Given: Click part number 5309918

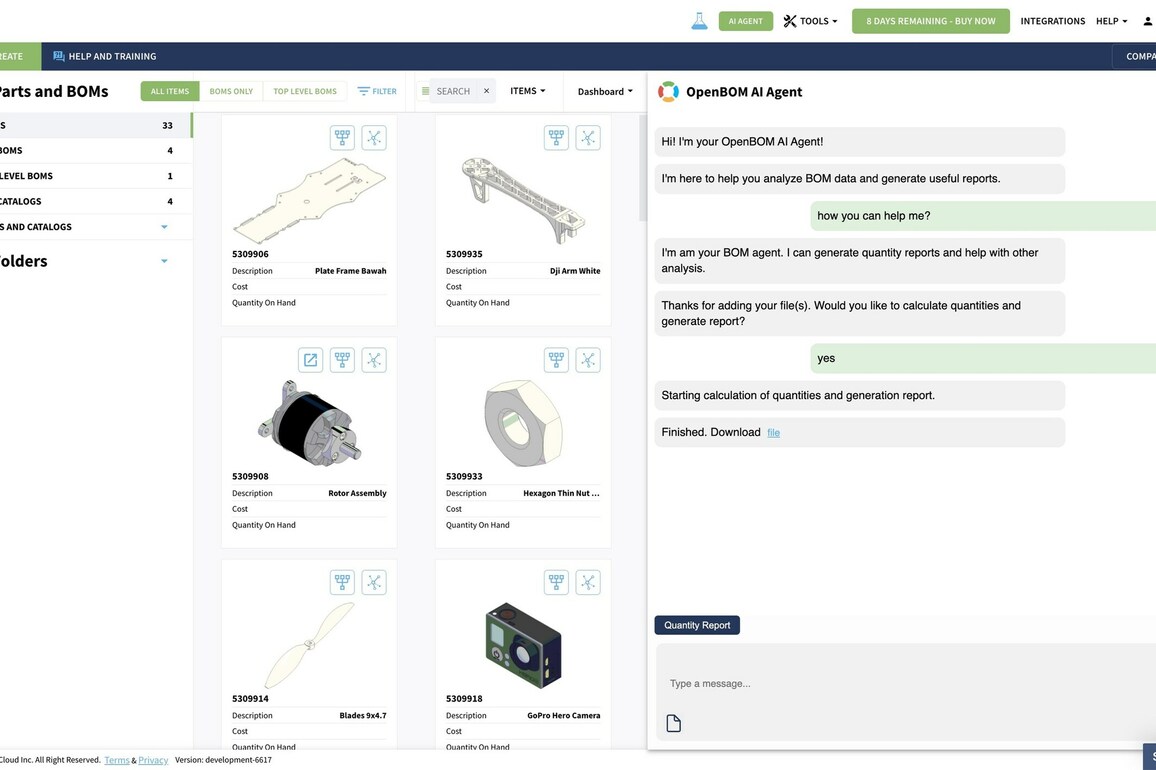Looking at the screenshot, I should 464,698.
